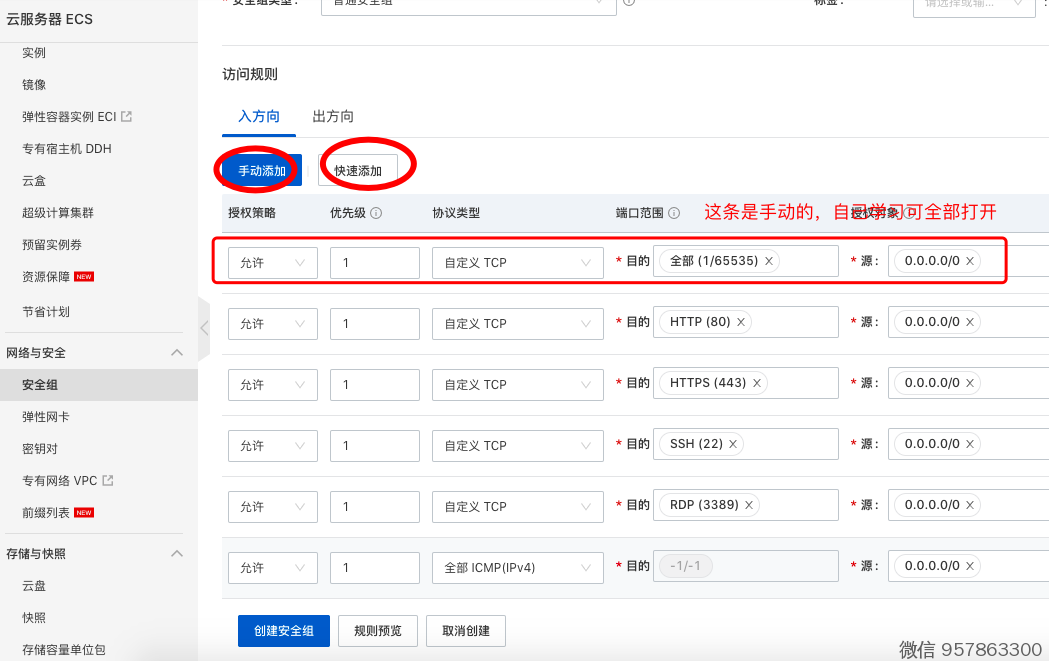Click the 创建安全组 button
The image size is (1049, 661).
coord(284,631)
